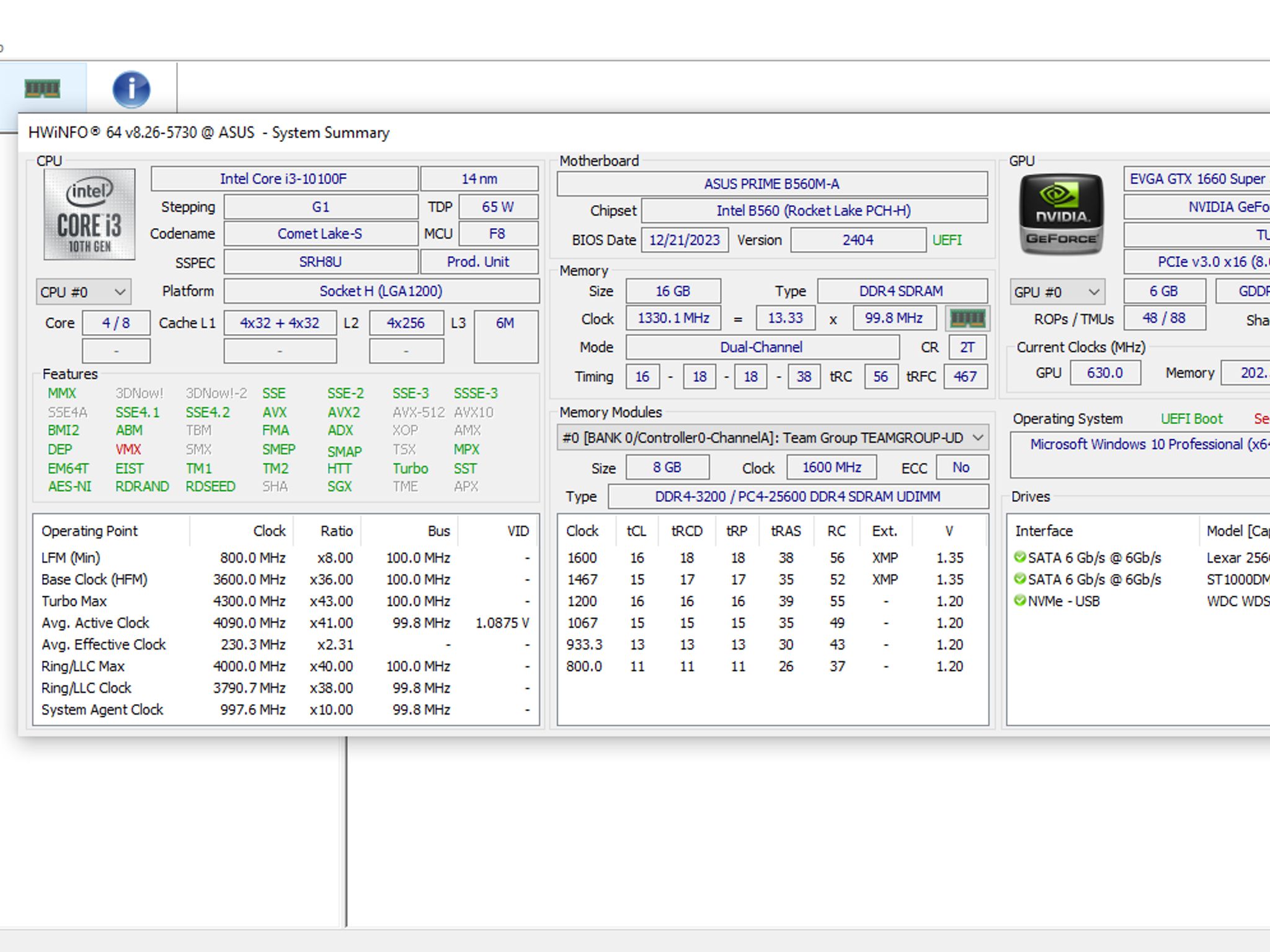The width and height of the screenshot is (1270, 952).
Task: Click green status icon of Lexar SATA drive
Action: [1019, 557]
